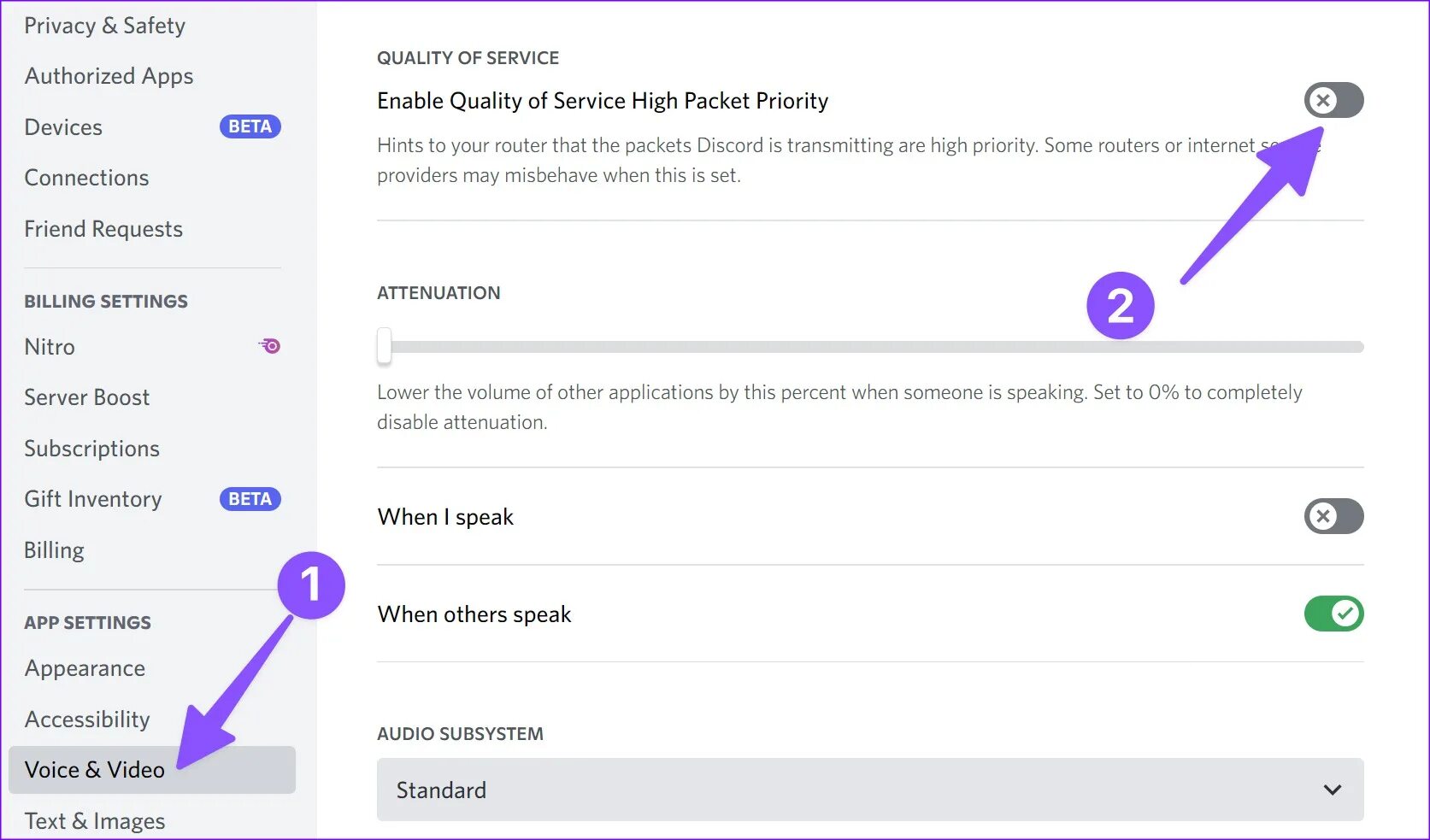Click the chevron arrow in Audio Subsystem box

tap(1332, 790)
